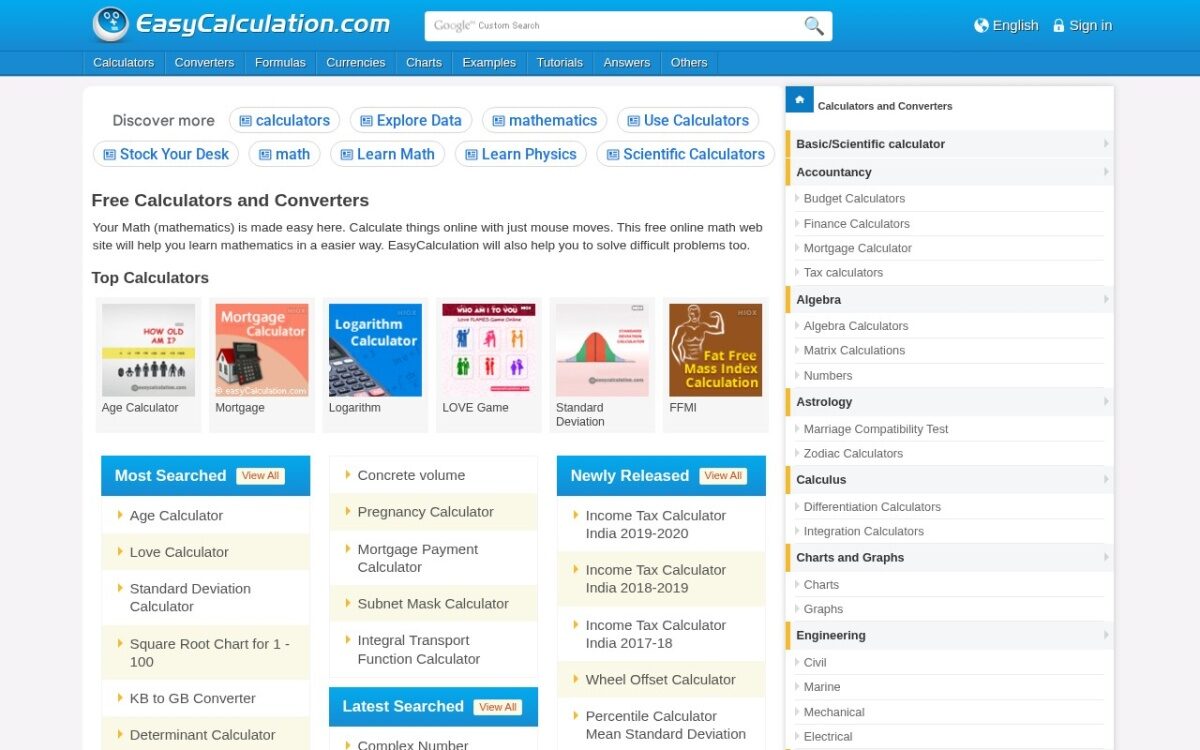The image size is (1200, 750).
Task: Open Wheel Offset Calculator link
Action: click(660, 680)
